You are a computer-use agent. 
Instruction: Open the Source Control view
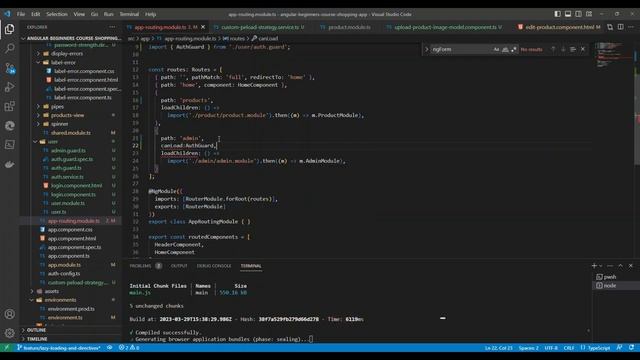(9, 68)
